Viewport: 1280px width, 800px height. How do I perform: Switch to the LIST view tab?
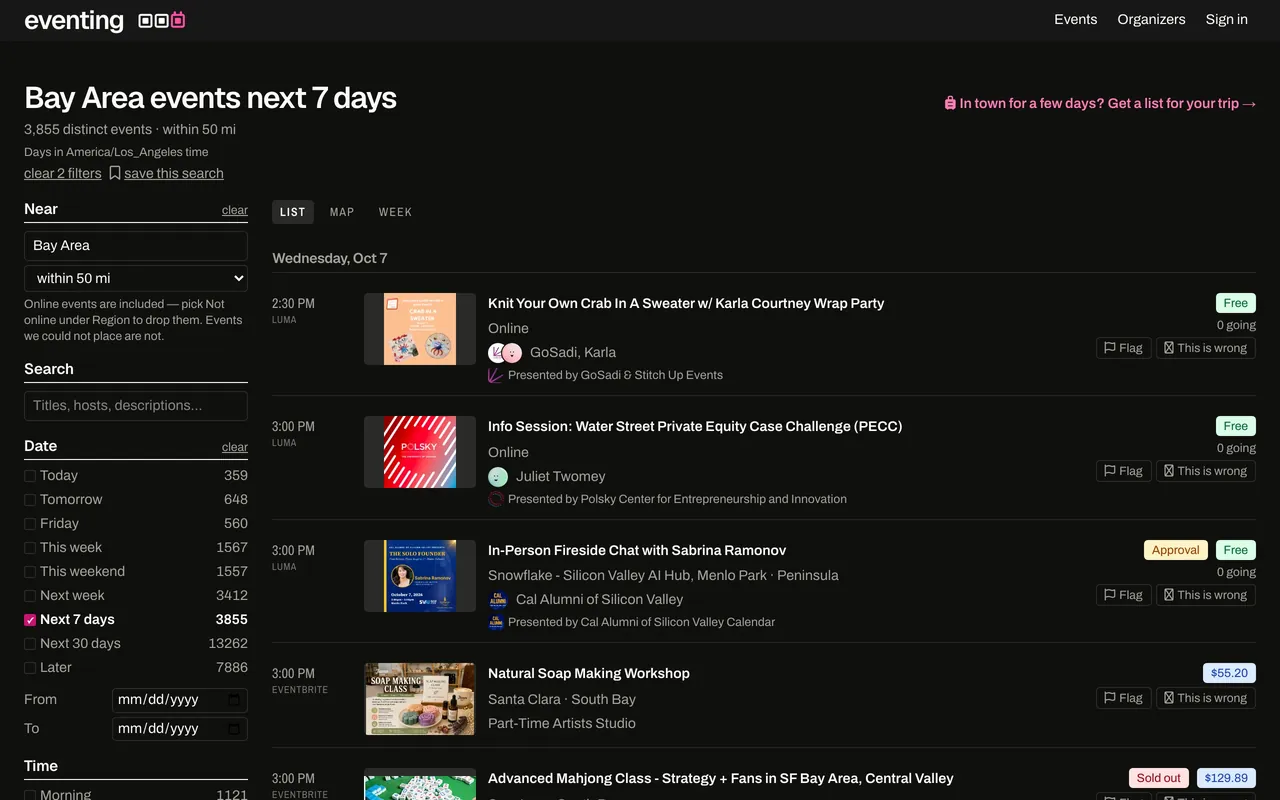coord(293,212)
